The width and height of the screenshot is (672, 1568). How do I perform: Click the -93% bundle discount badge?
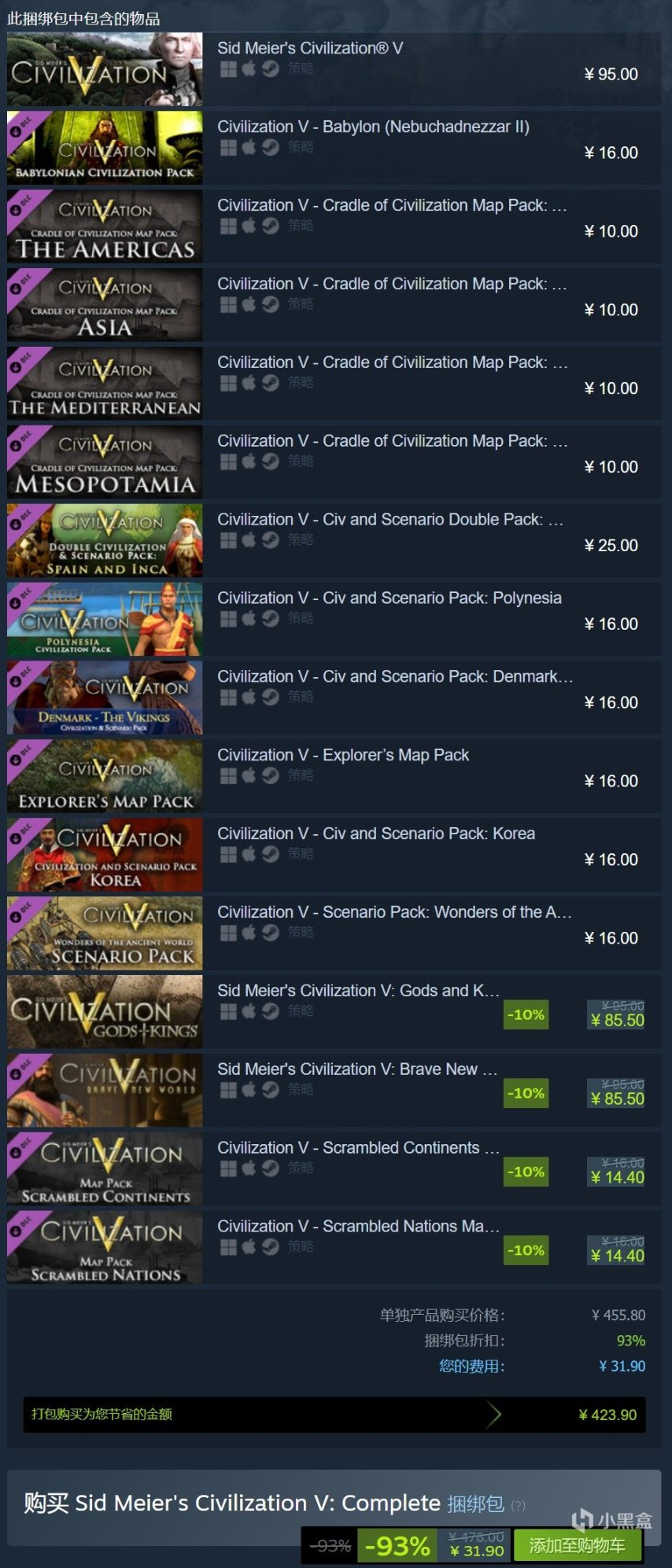coord(398,1546)
